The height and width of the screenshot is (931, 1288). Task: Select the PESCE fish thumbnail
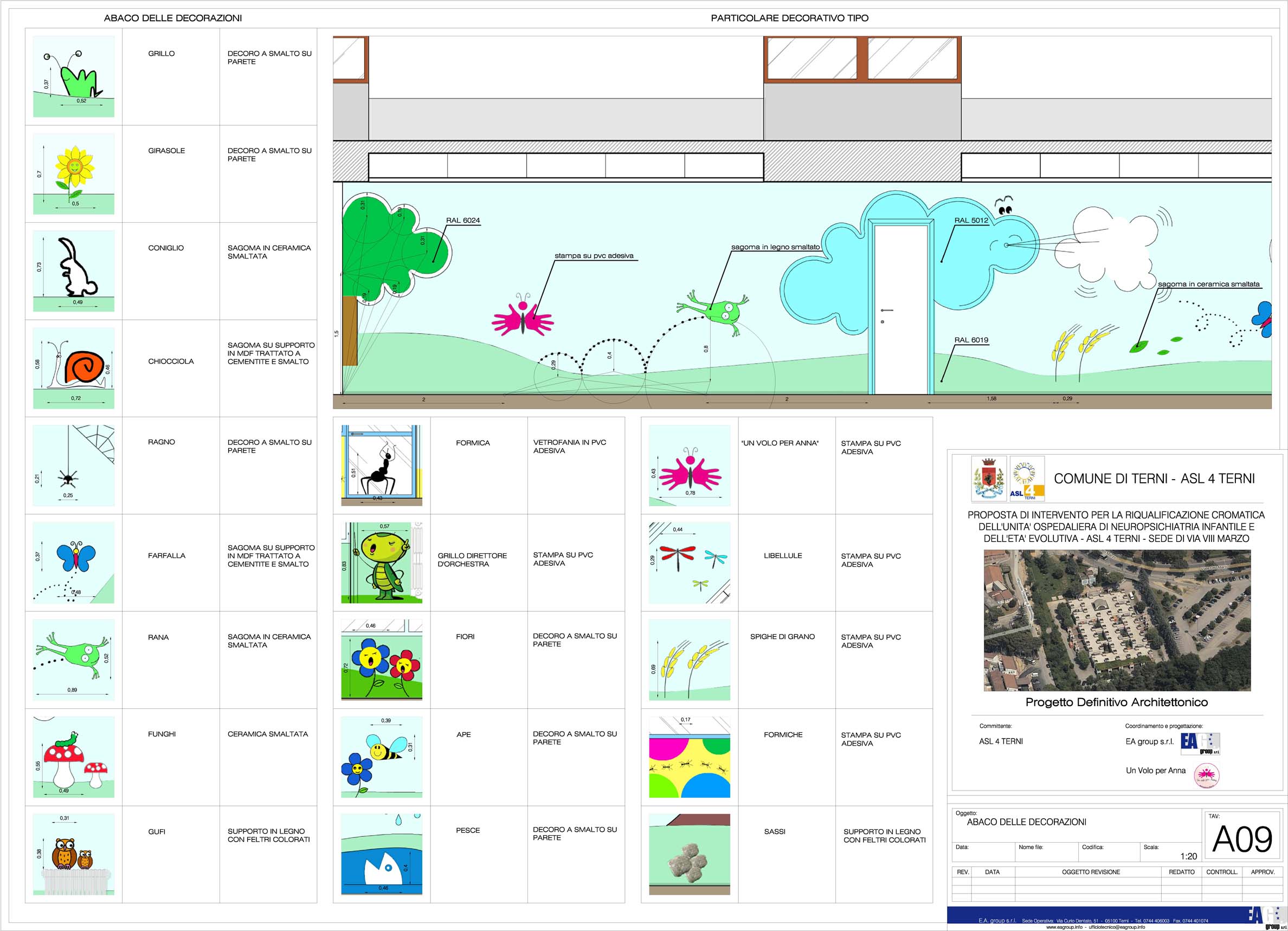coord(382,855)
